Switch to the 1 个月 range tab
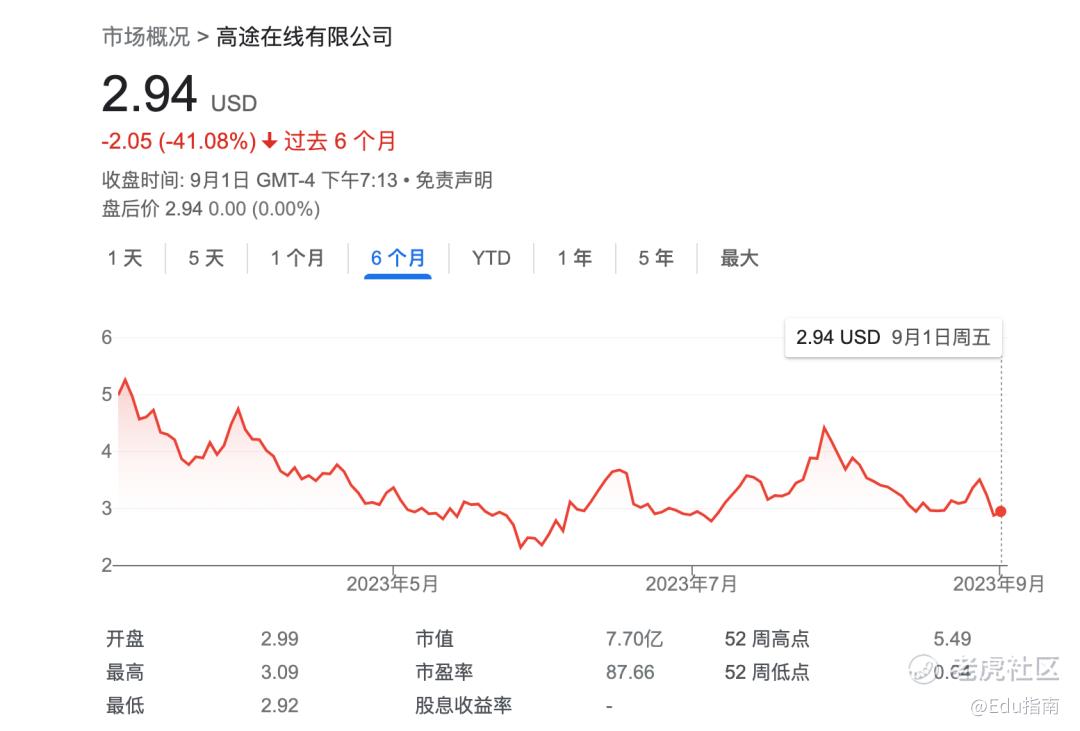Viewport: 1080px width, 731px height. coord(297,258)
